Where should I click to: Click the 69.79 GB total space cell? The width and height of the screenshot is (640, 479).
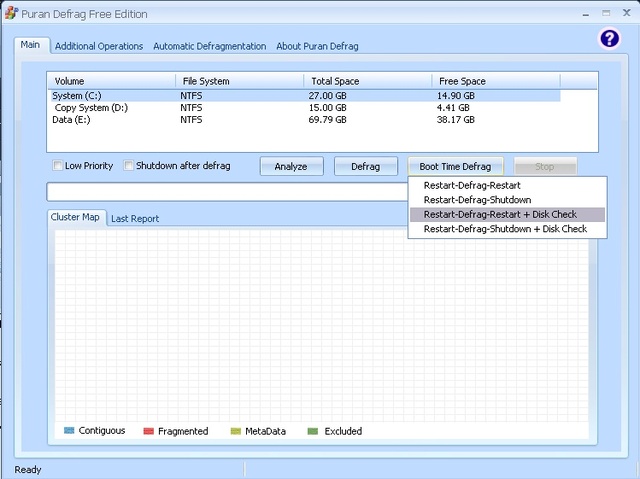pos(327,120)
